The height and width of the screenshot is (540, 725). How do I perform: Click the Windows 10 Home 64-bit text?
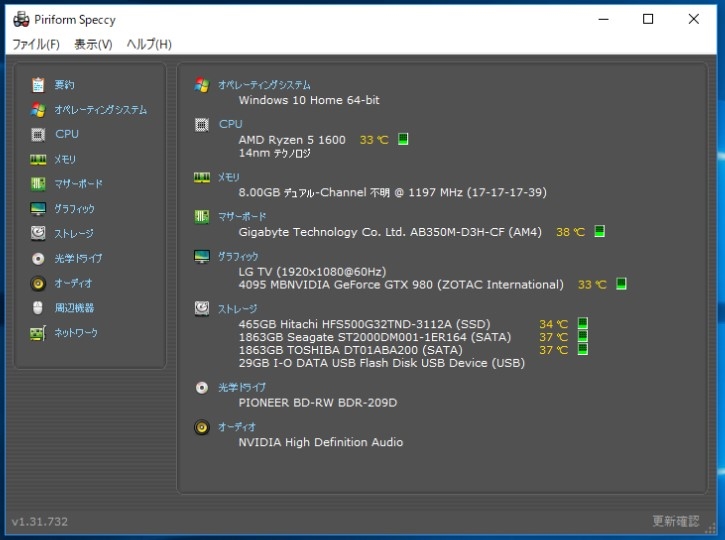tap(309, 100)
